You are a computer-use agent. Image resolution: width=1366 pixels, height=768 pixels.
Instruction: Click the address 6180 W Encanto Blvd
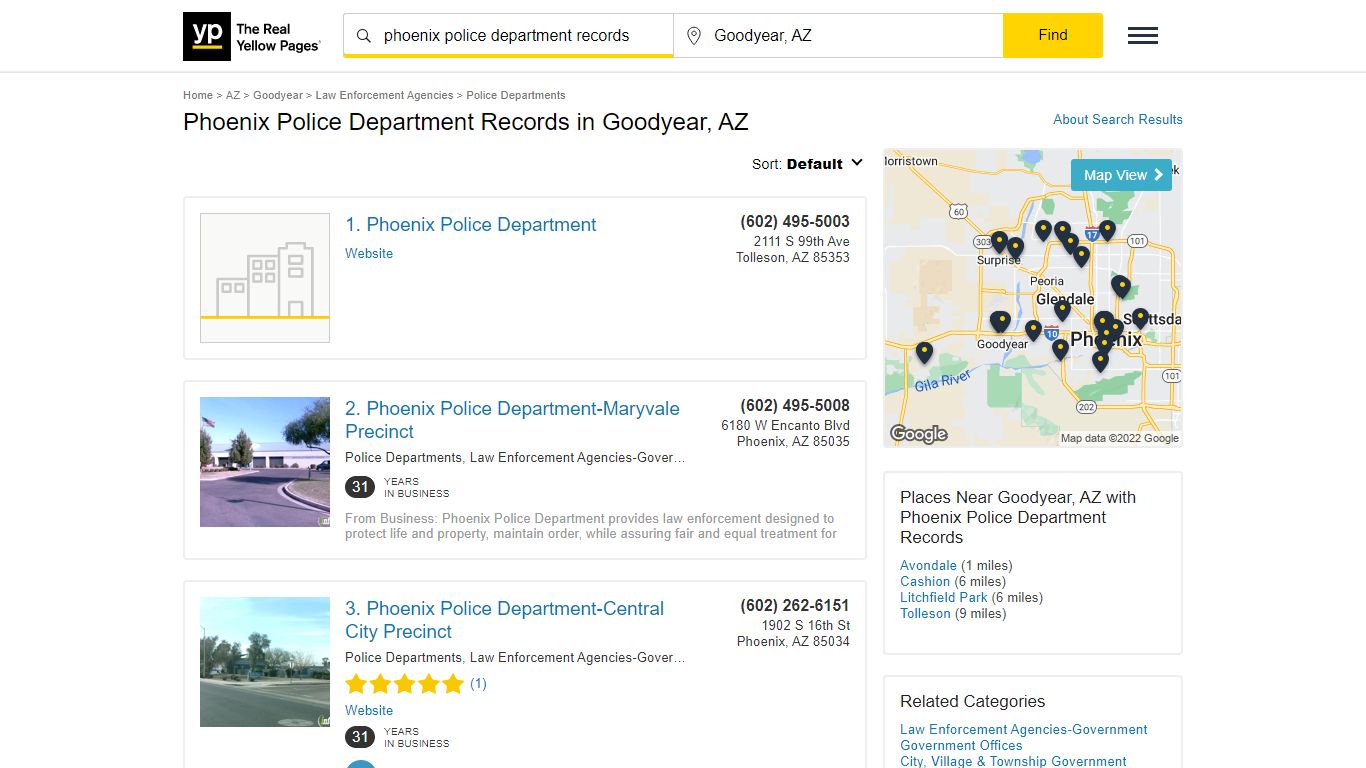pyautogui.click(x=786, y=426)
